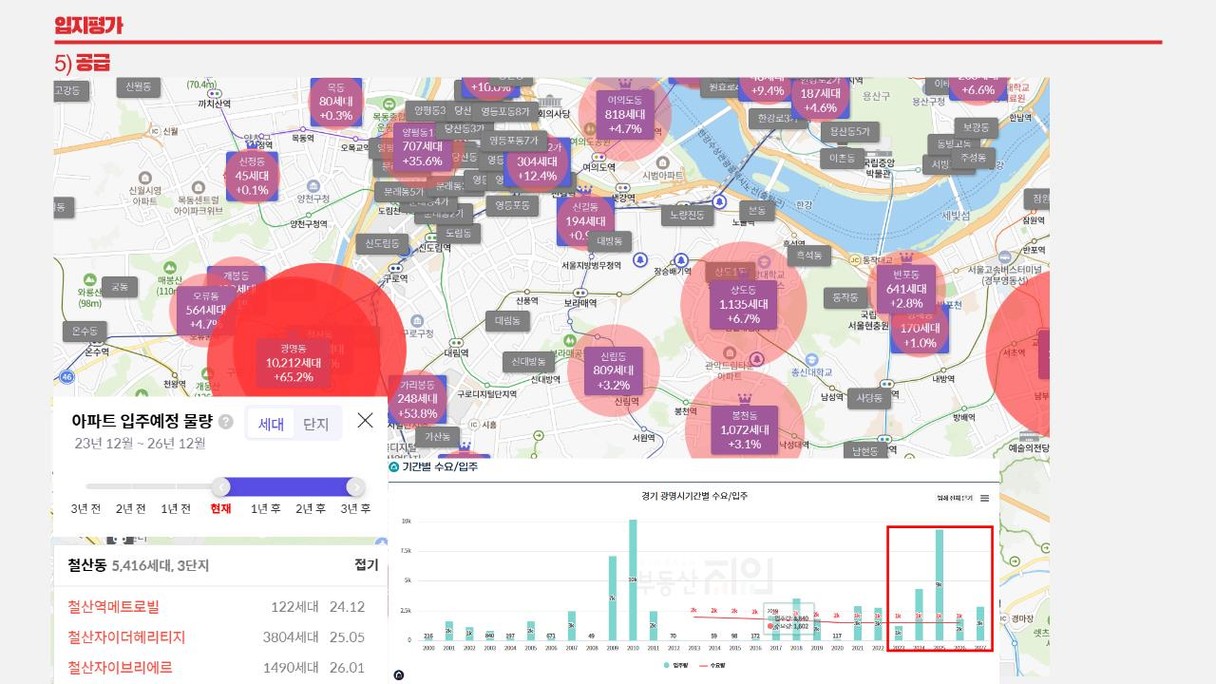
Task: Click the 보광동 district label
Action: 975,127
